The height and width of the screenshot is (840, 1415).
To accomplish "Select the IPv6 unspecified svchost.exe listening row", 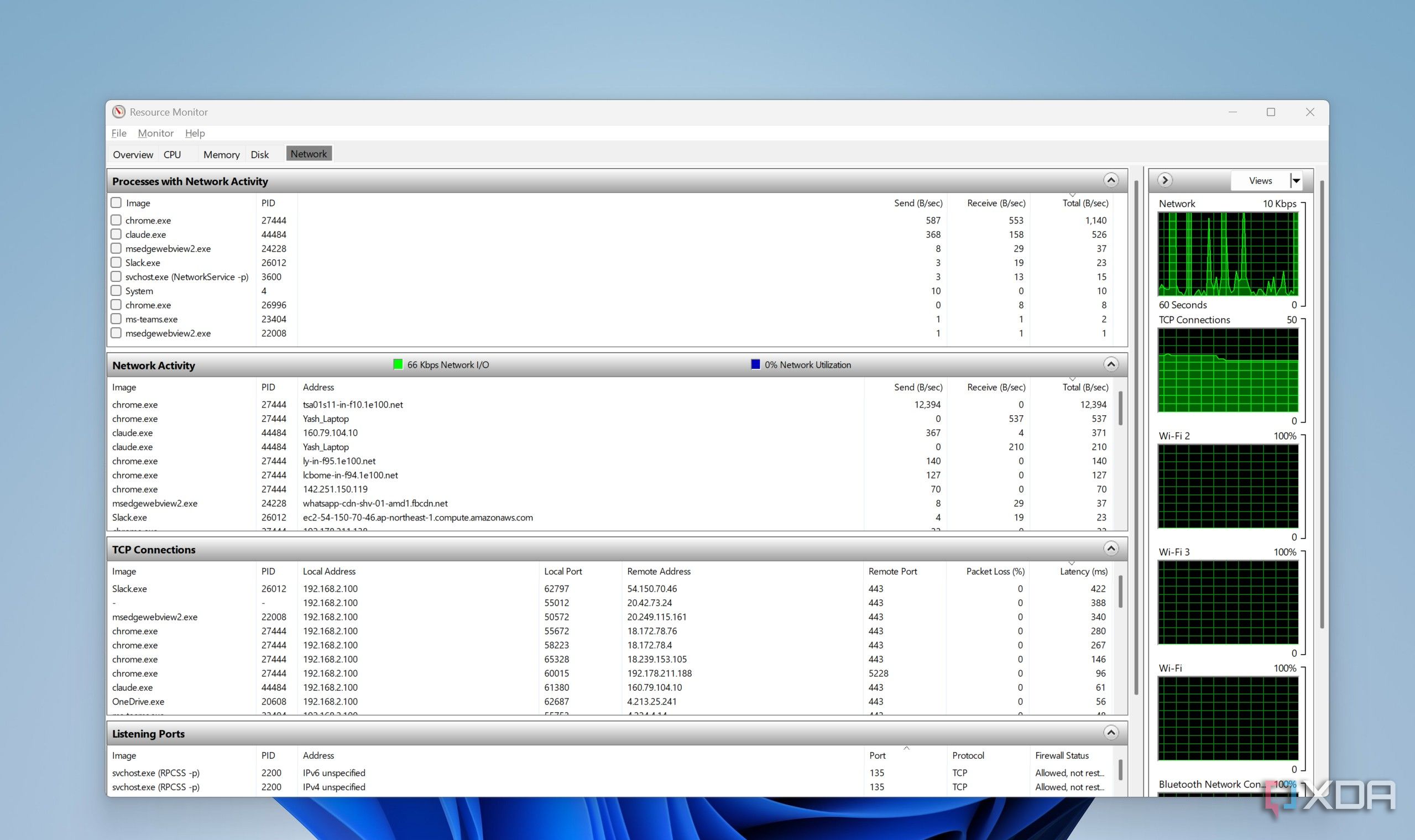I will (609, 773).
